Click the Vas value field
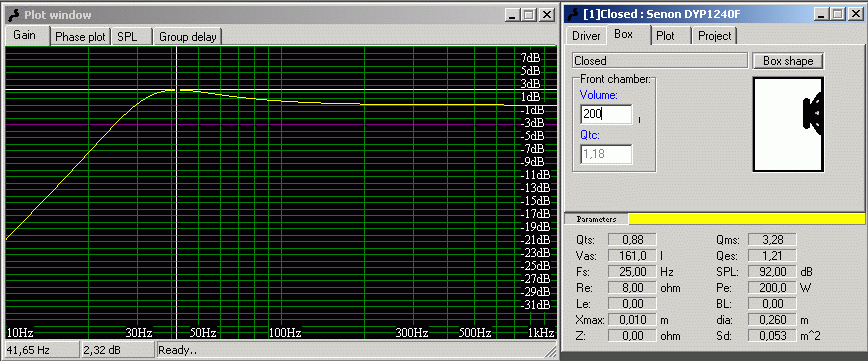Viewport: 868px width, 361px height. 632,256
